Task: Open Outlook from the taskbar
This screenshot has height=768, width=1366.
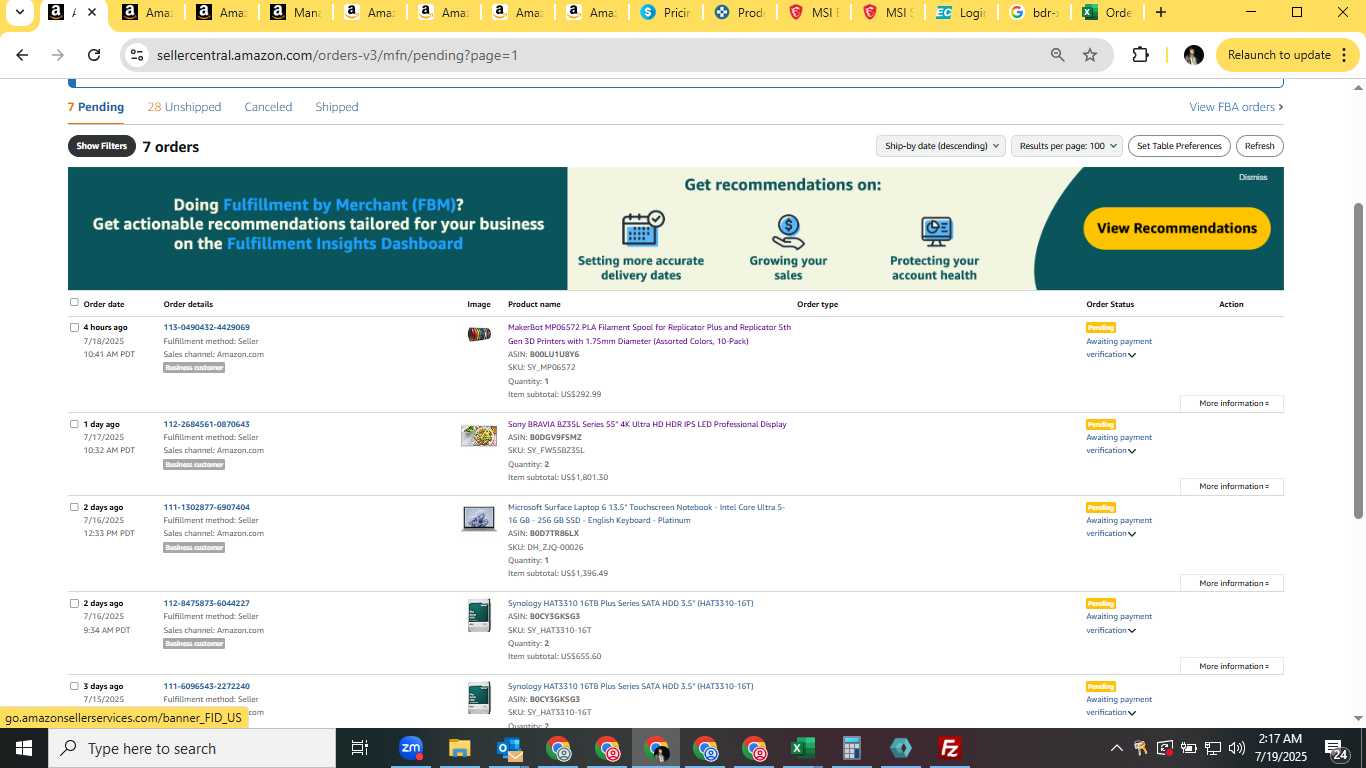Action: click(509, 748)
